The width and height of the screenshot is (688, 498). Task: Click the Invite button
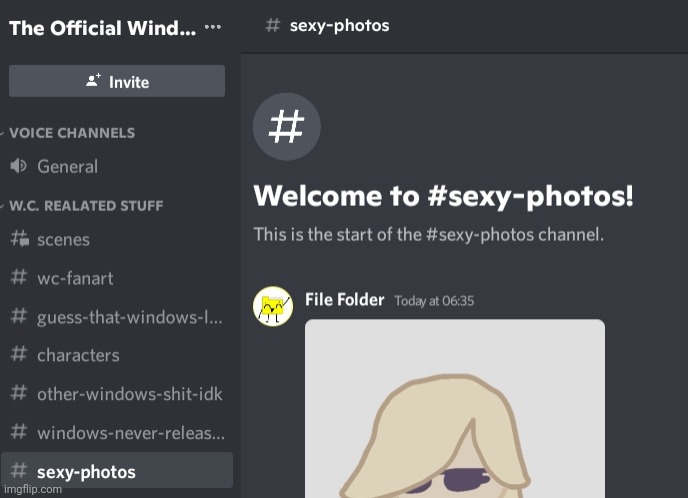click(117, 81)
